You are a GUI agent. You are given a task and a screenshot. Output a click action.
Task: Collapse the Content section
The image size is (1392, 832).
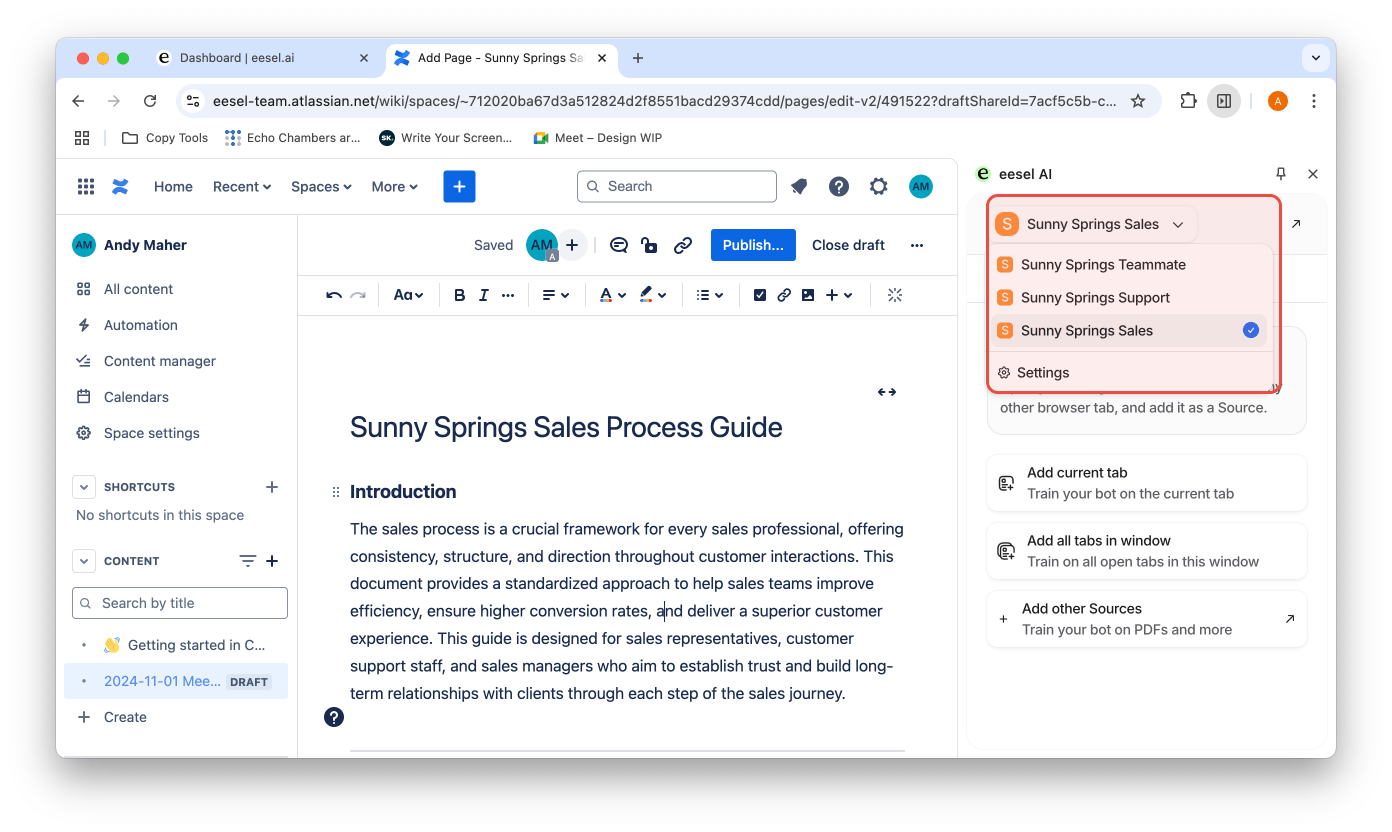[84, 561]
